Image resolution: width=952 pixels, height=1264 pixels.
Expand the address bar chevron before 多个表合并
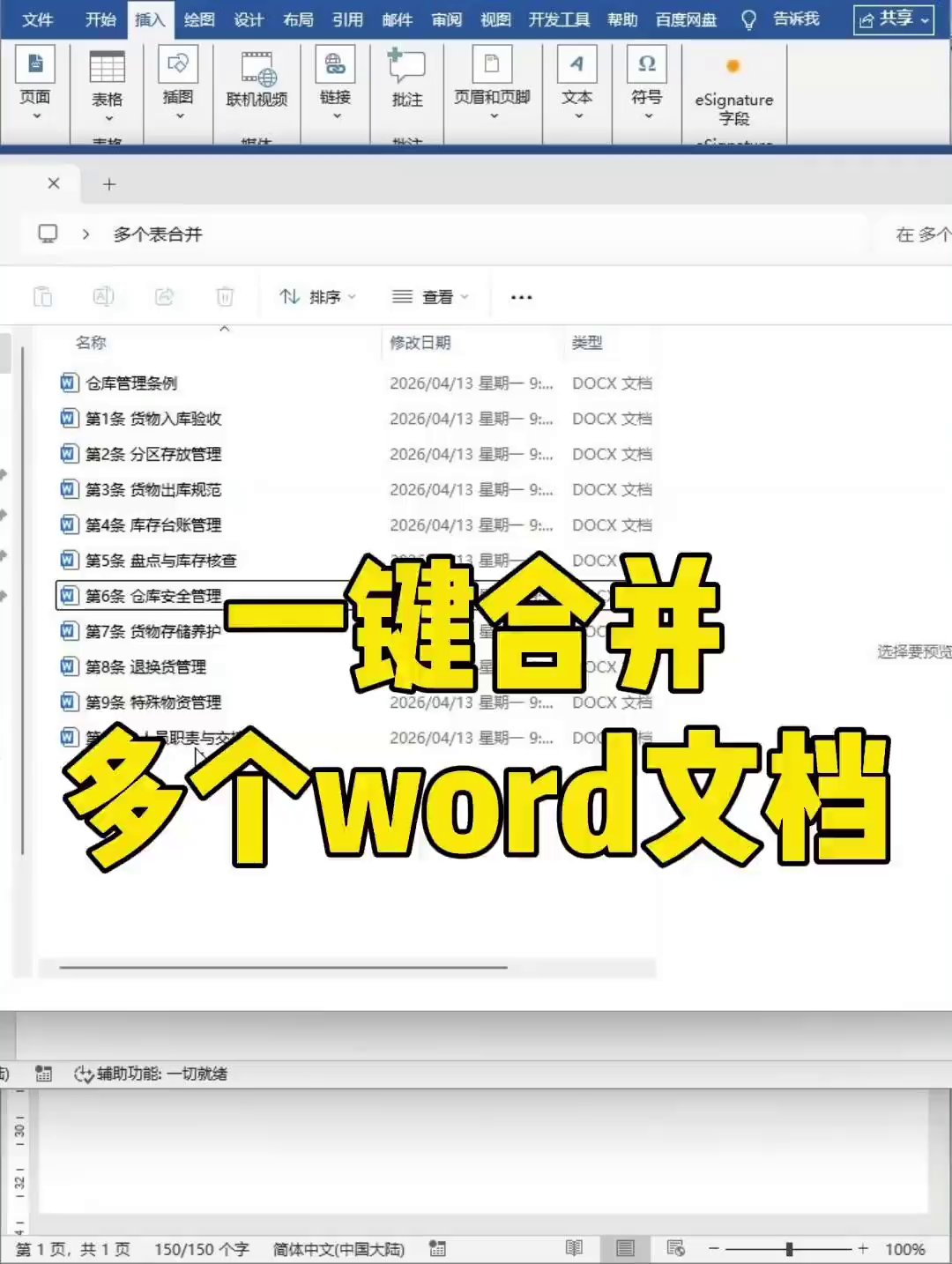click(86, 234)
